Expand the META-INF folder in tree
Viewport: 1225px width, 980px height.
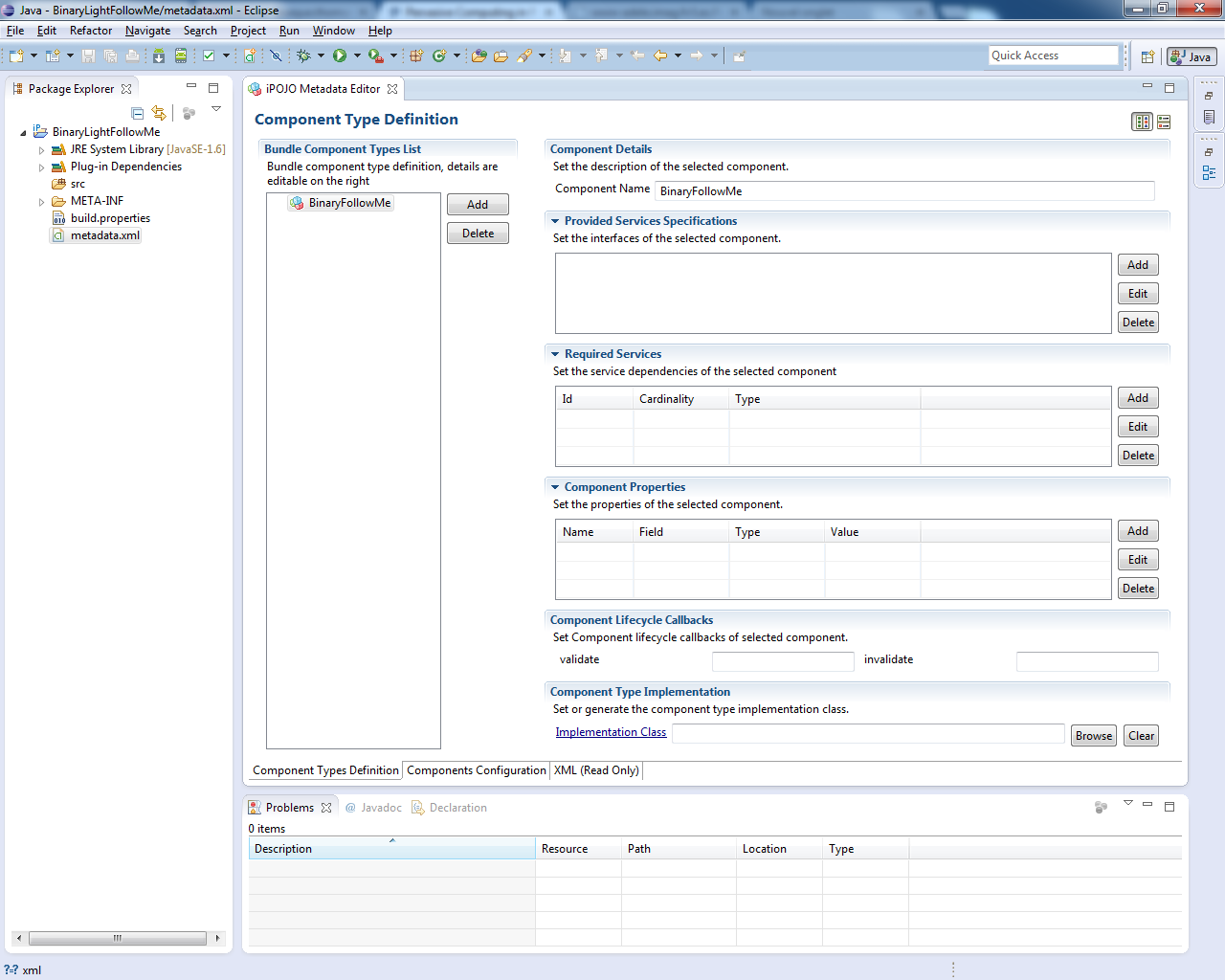pos(41,202)
